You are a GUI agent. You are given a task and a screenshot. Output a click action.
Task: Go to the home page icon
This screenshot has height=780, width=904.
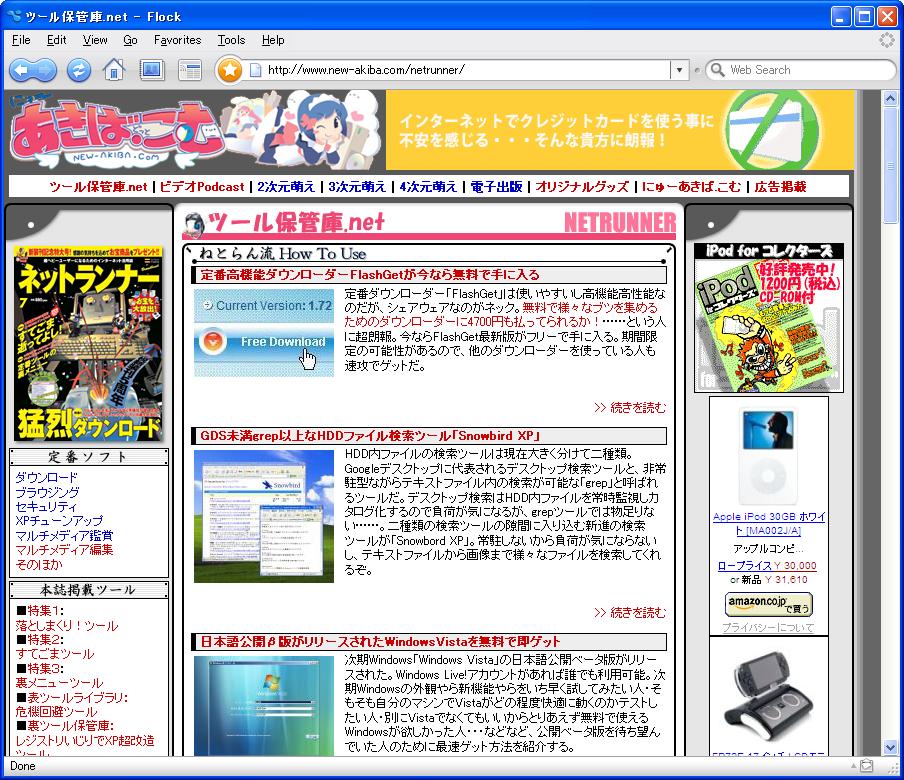(x=114, y=70)
